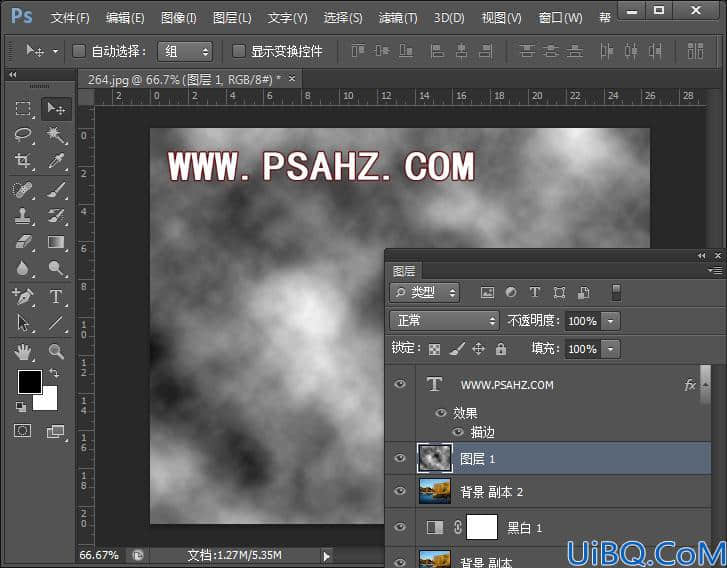The width and height of the screenshot is (727, 568).
Task: Hide 黑白 1 adjustment layer
Action: (x=400, y=527)
